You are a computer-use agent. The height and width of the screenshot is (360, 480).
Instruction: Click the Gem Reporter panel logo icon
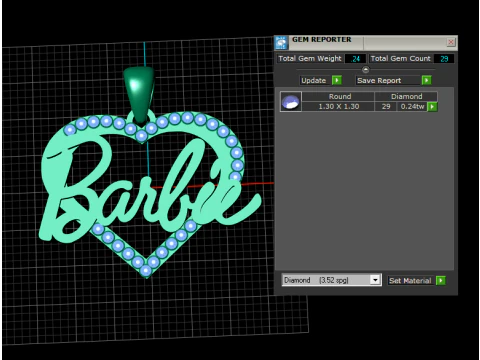click(281, 43)
